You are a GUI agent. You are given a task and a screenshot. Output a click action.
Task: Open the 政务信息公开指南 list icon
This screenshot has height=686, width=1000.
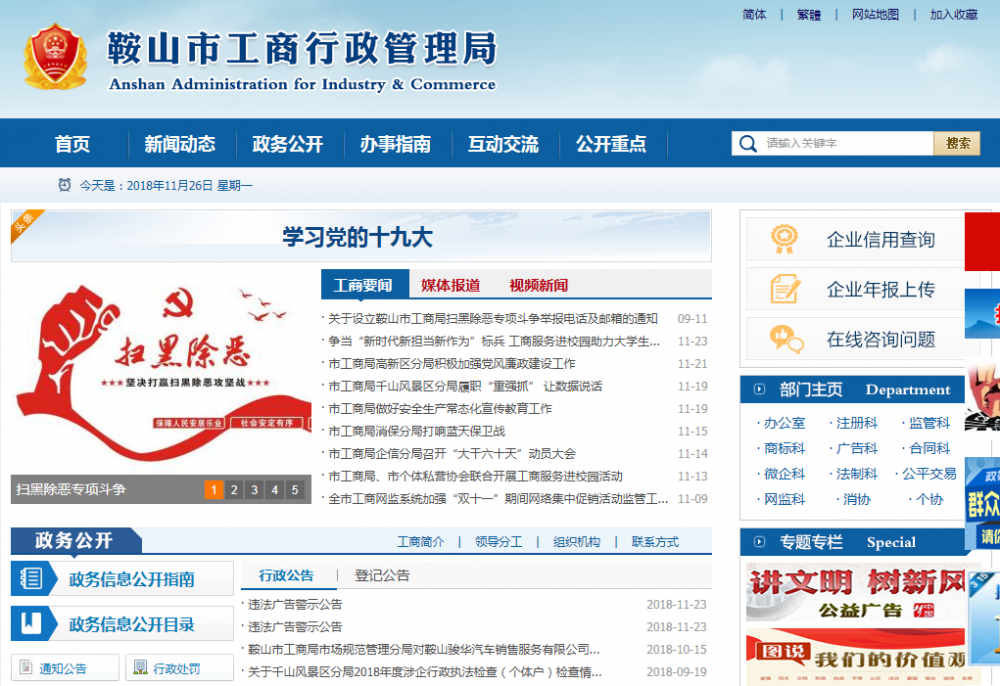tap(32, 579)
